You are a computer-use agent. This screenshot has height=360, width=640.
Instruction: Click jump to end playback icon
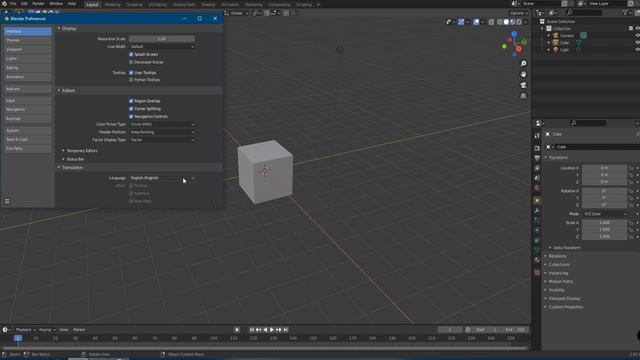pos(286,330)
